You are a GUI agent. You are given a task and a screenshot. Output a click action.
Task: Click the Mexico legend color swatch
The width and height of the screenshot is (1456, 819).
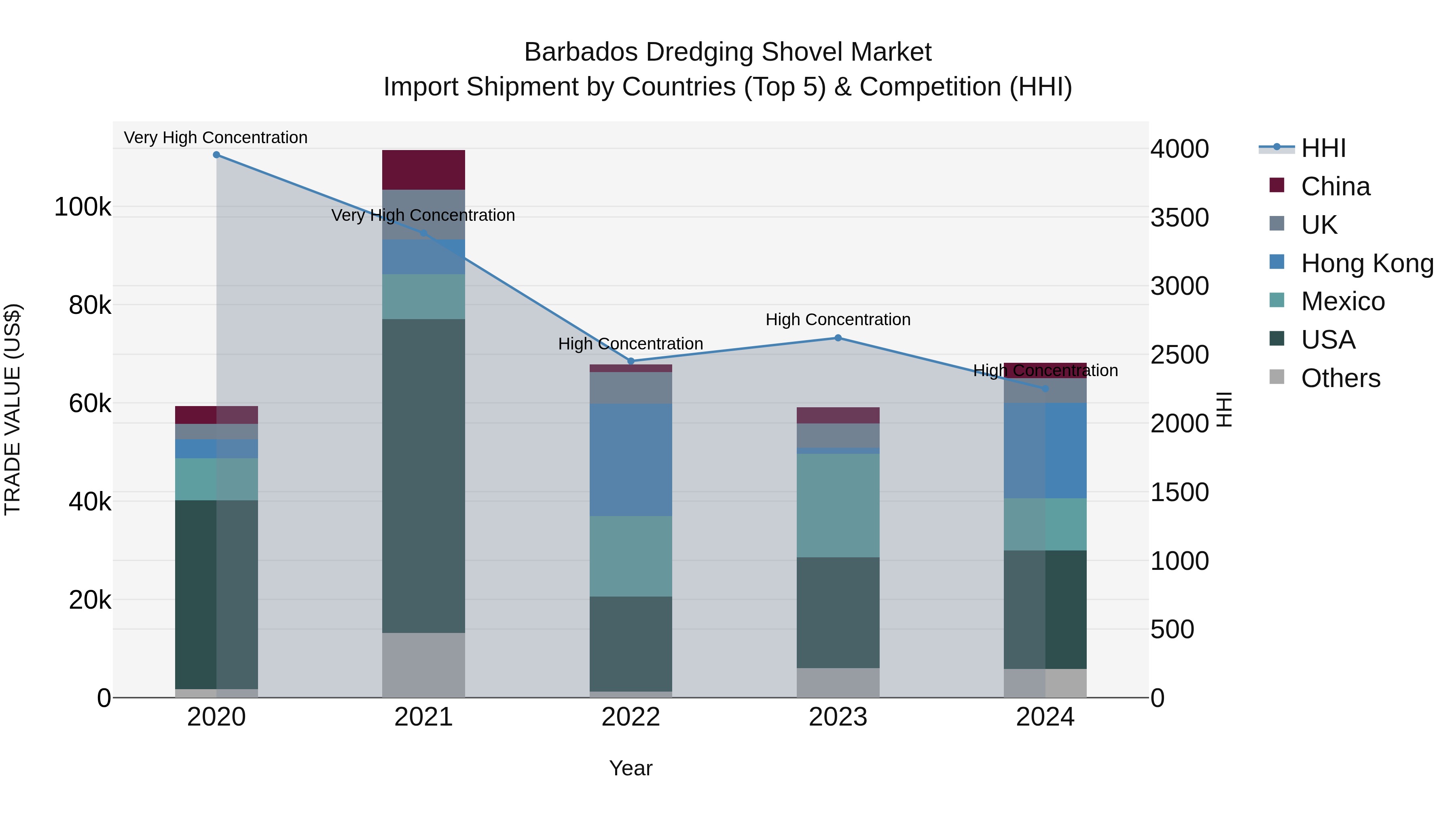point(1277,300)
